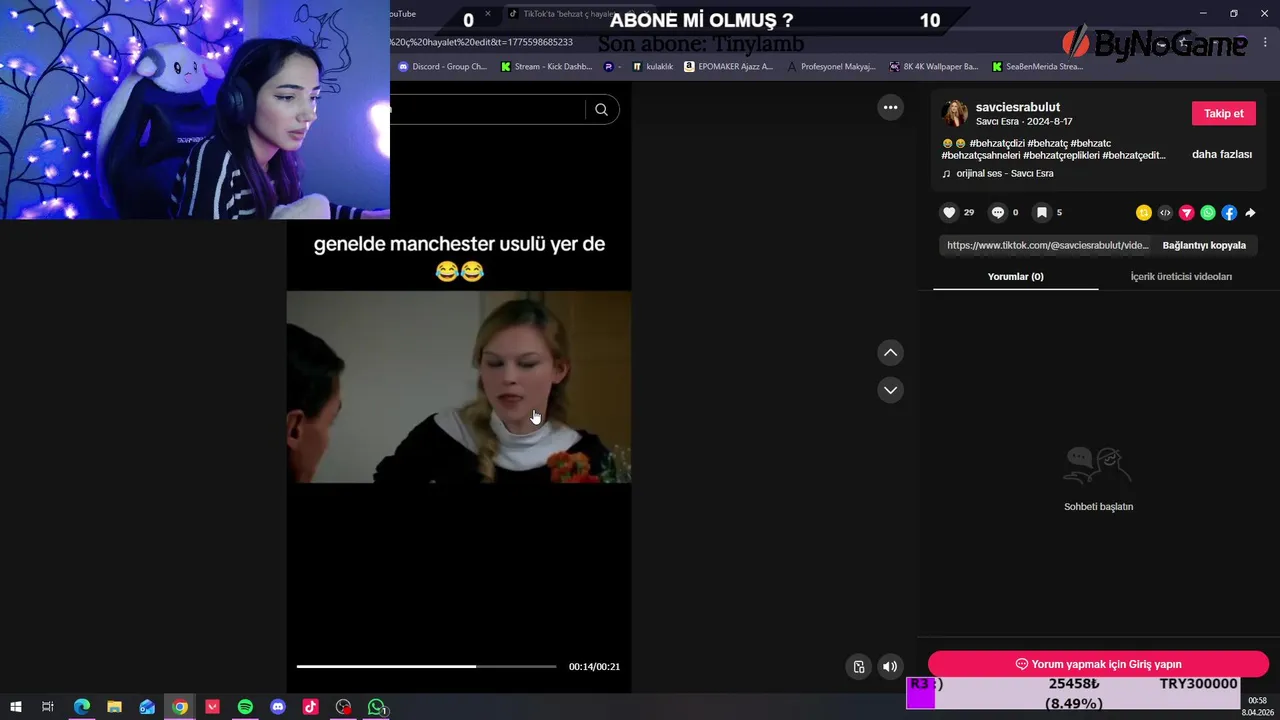Open the EPOMAKER Ajazz bookmark
The width and height of the screenshot is (1280, 720).
[728, 67]
